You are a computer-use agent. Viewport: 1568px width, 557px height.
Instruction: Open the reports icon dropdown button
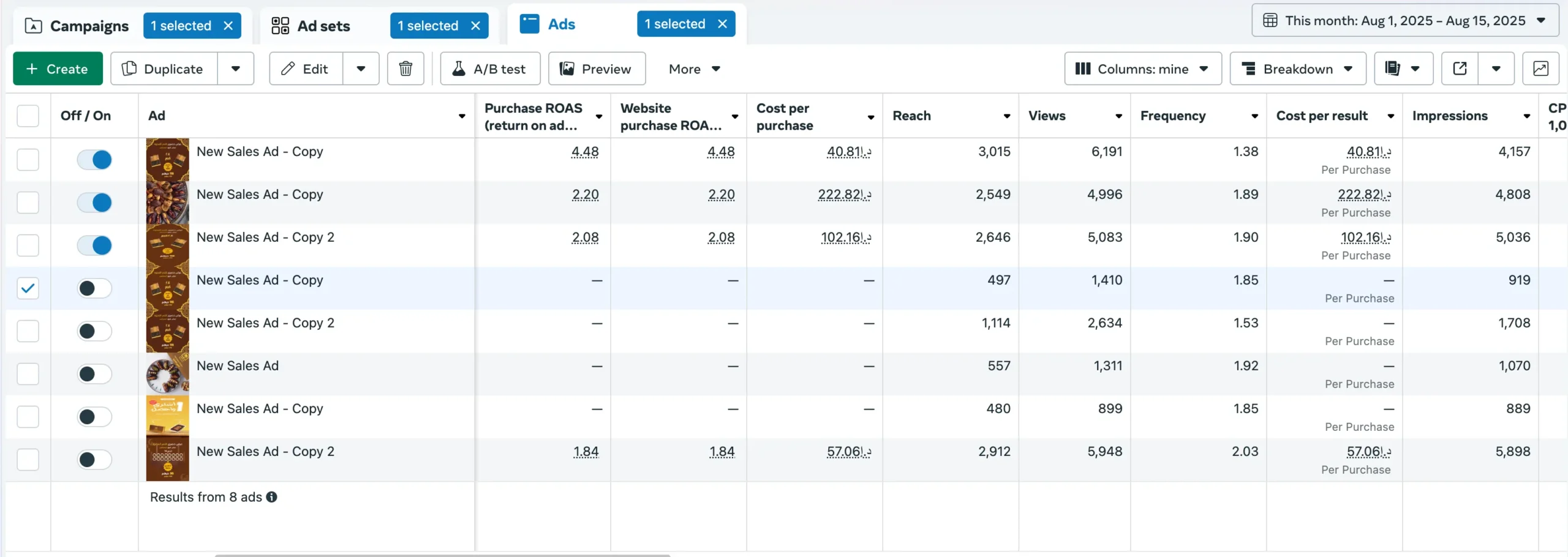pyautogui.click(x=1403, y=69)
